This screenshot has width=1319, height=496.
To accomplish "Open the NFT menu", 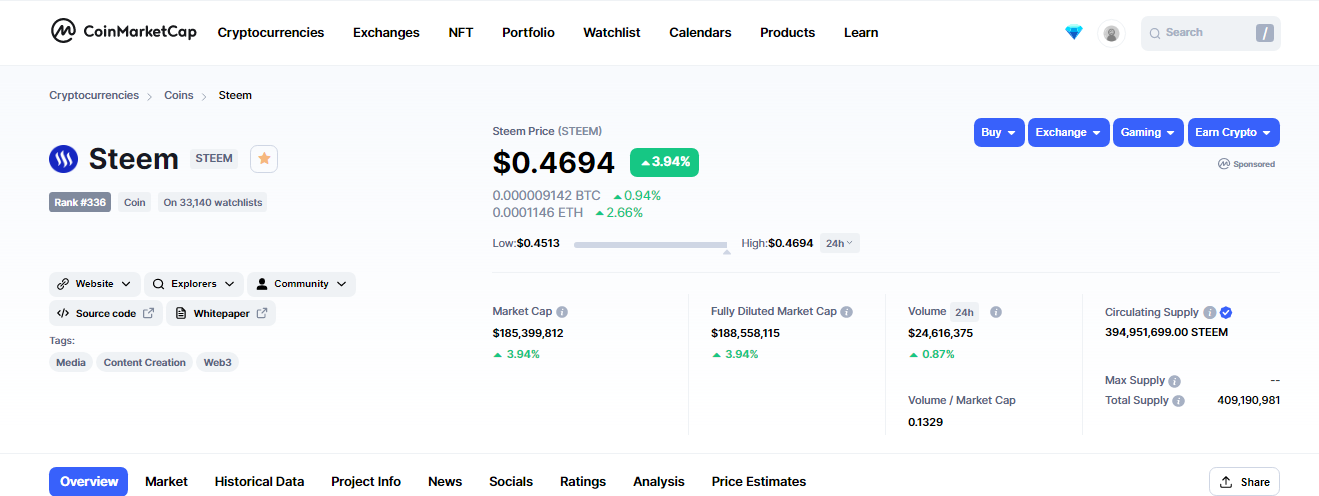I will coord(461,33).
